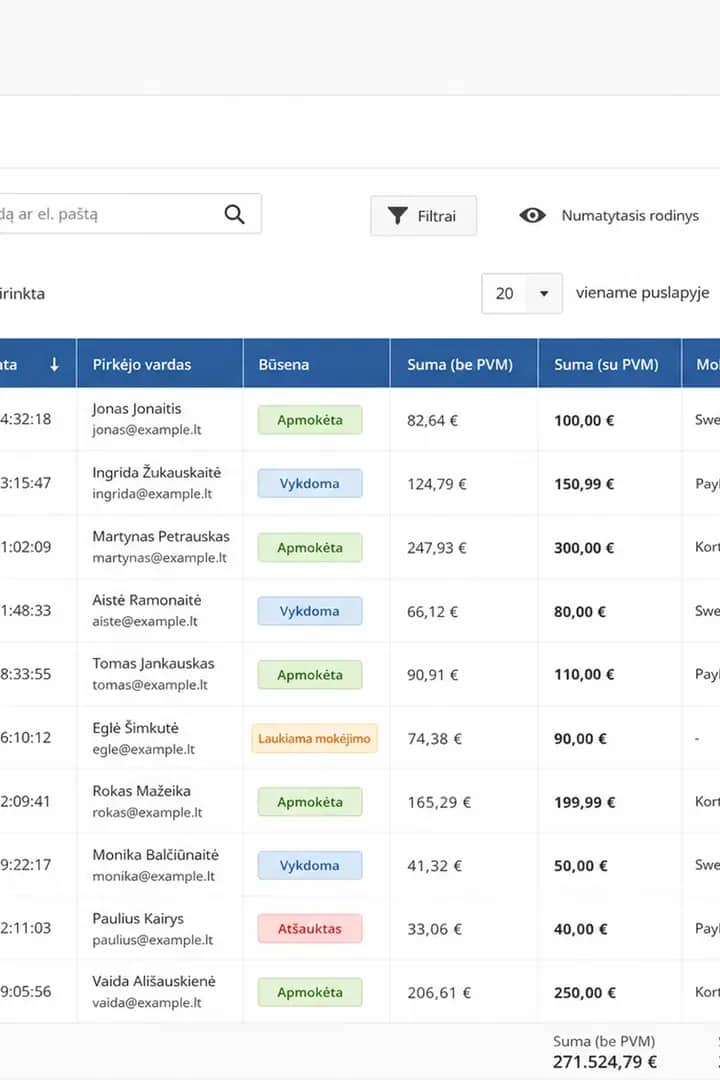
Task: Select email martynas@example.lt
Action: [x=160, y=558]
